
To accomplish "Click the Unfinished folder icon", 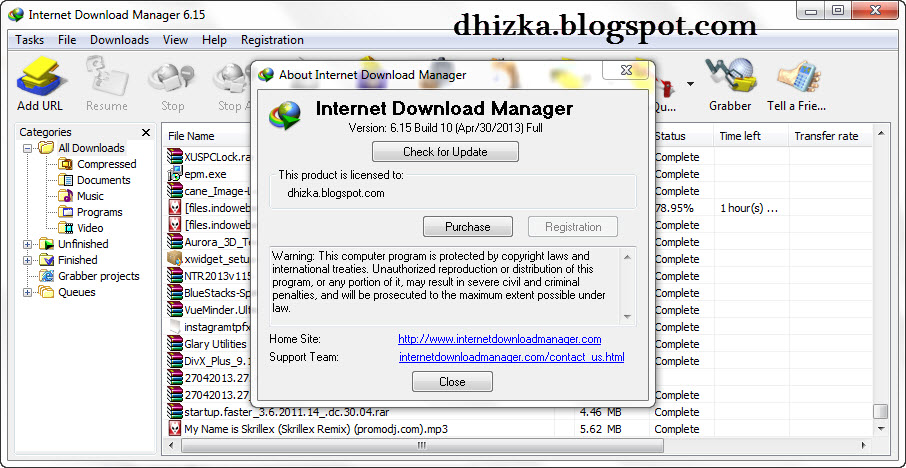I will click(46, 244).
